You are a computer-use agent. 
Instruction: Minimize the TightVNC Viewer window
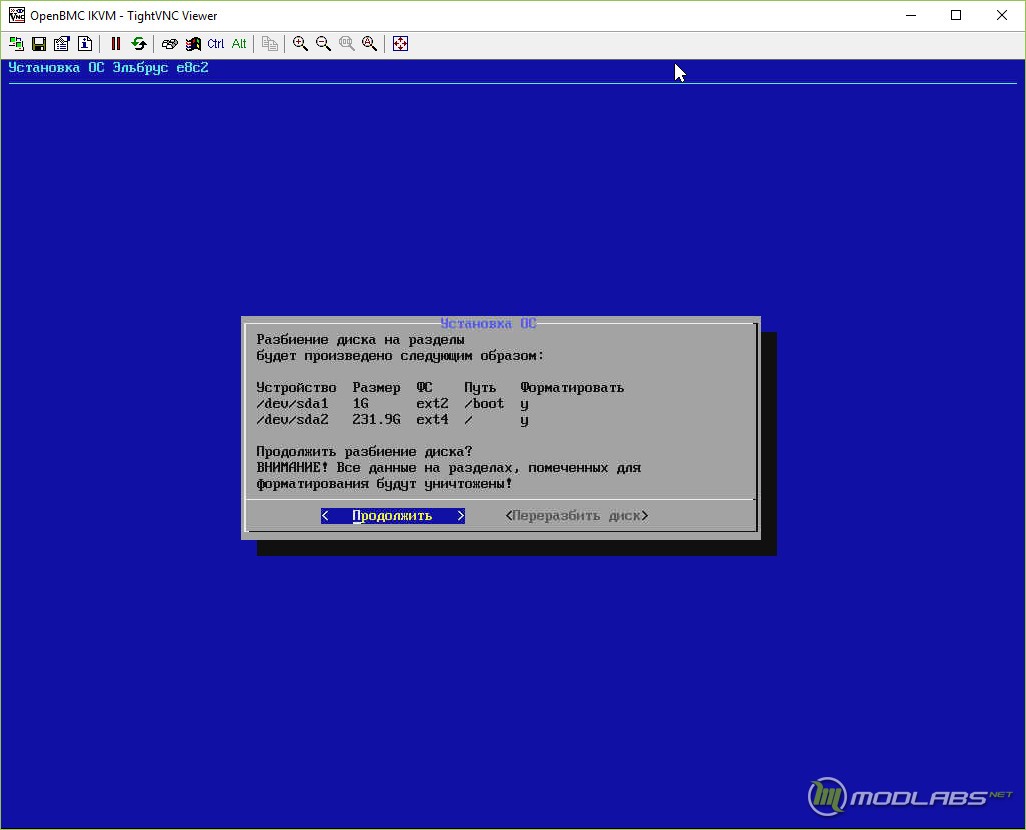click(911, 15)
